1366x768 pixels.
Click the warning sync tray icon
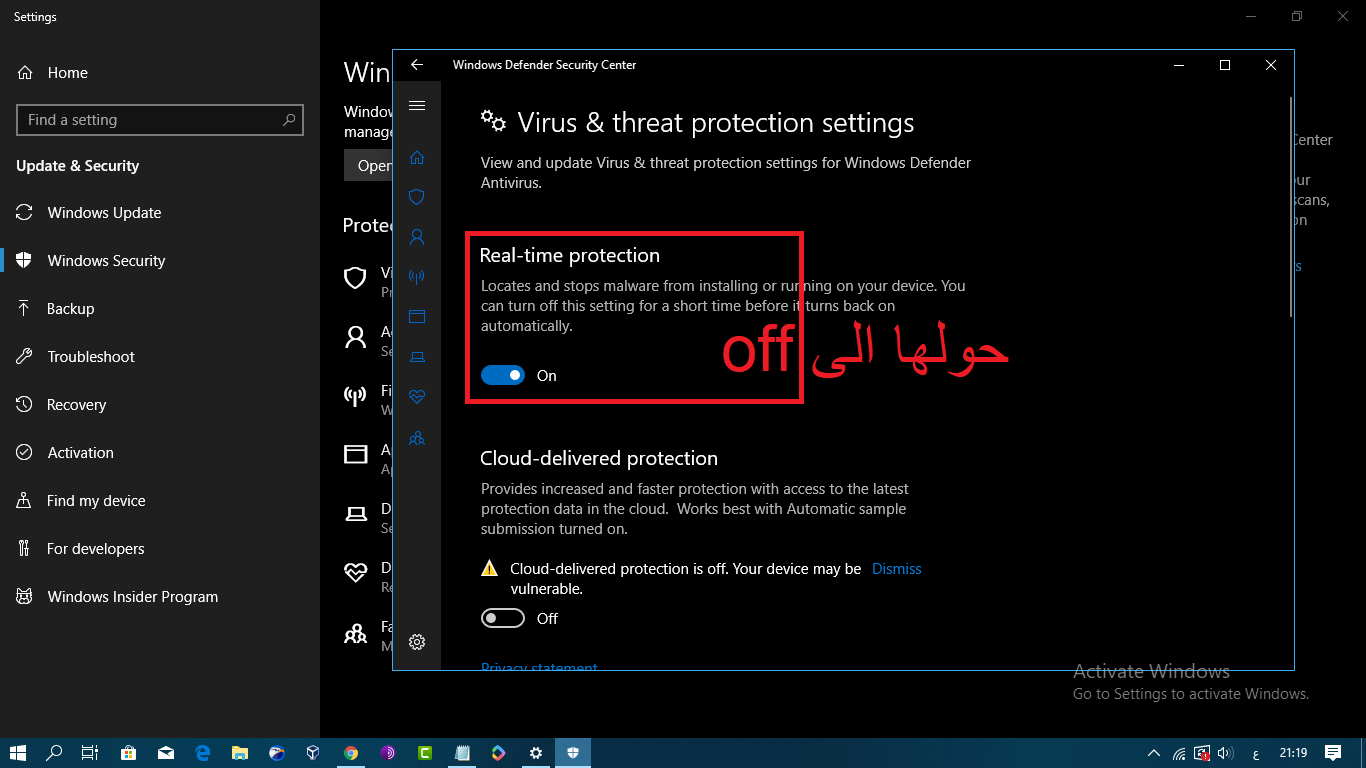[1203, 753]
